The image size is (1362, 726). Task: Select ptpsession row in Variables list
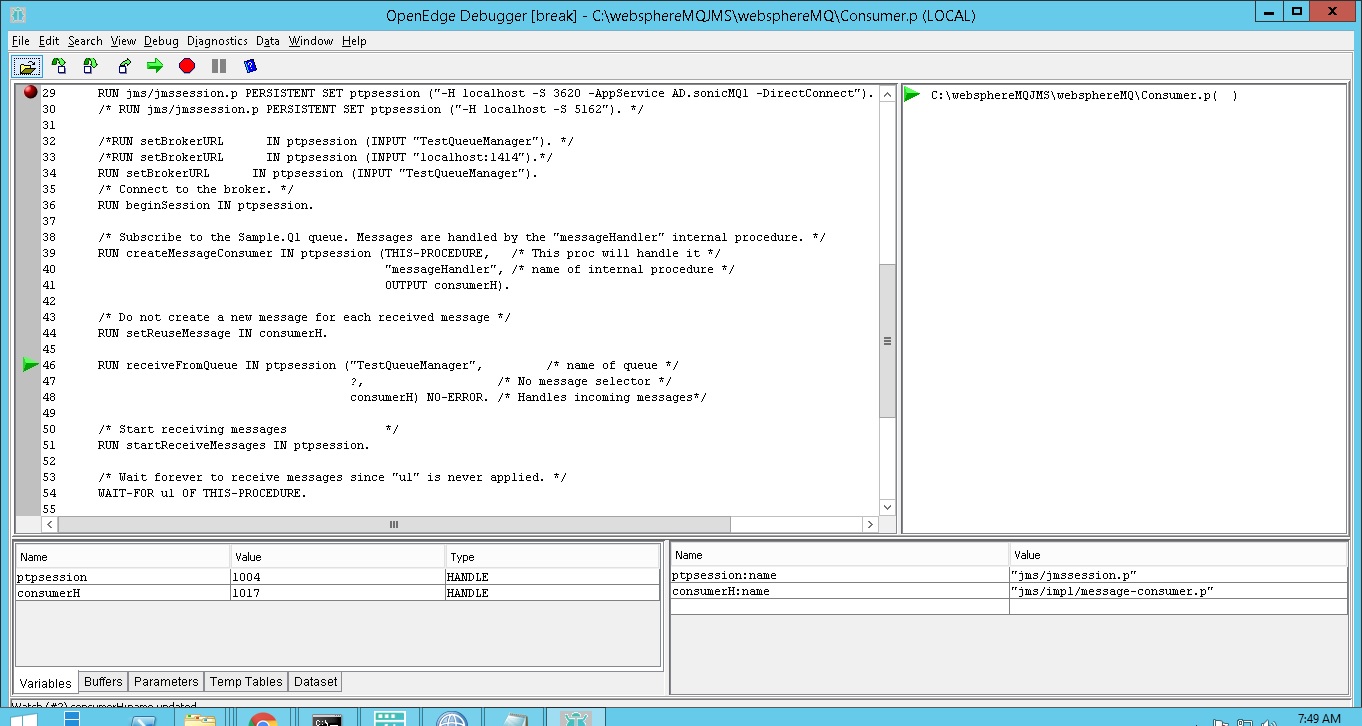click(x=52, y=577)
